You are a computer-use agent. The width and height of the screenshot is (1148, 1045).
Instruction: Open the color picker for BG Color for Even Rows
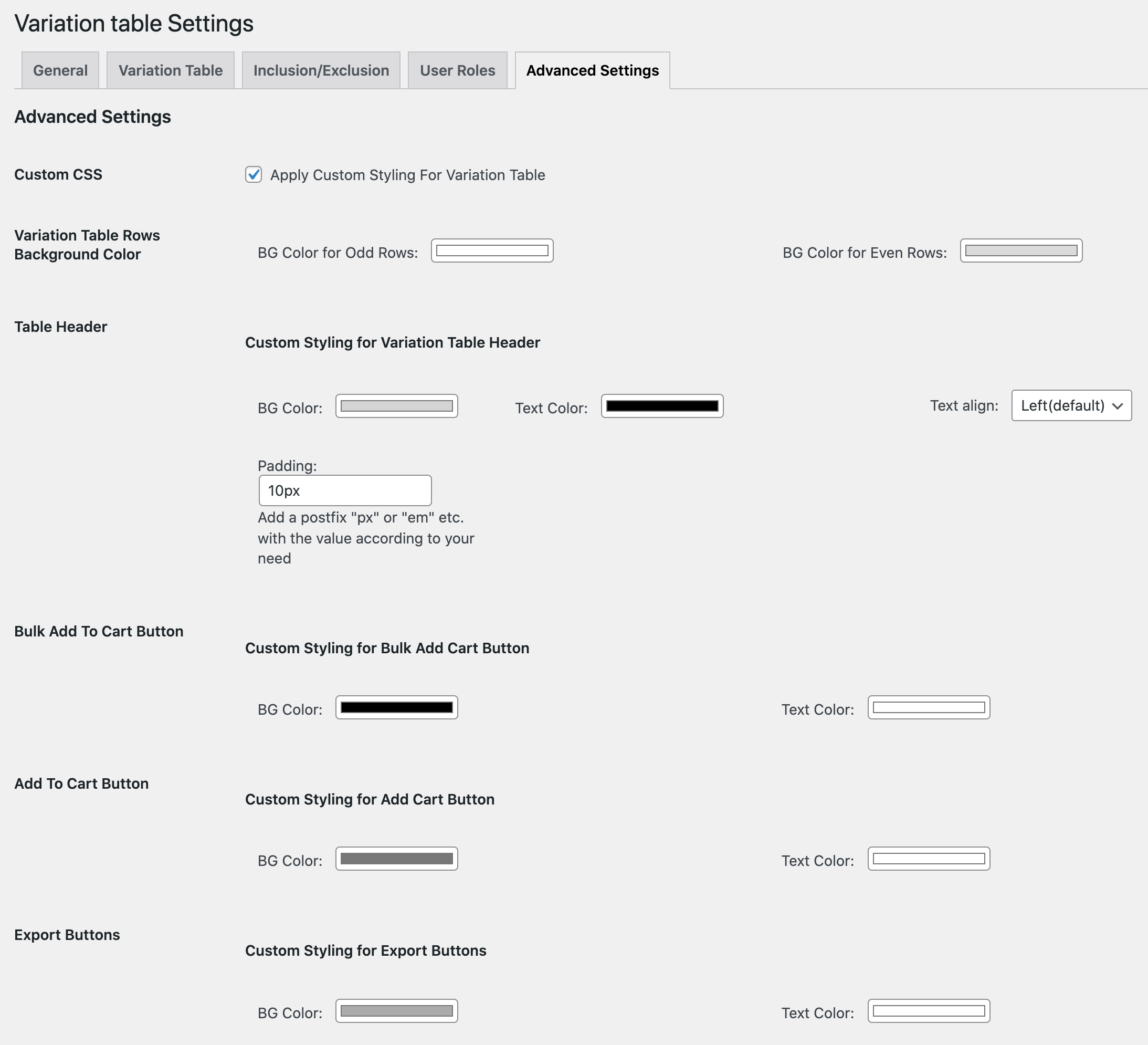pos(1020,250)
